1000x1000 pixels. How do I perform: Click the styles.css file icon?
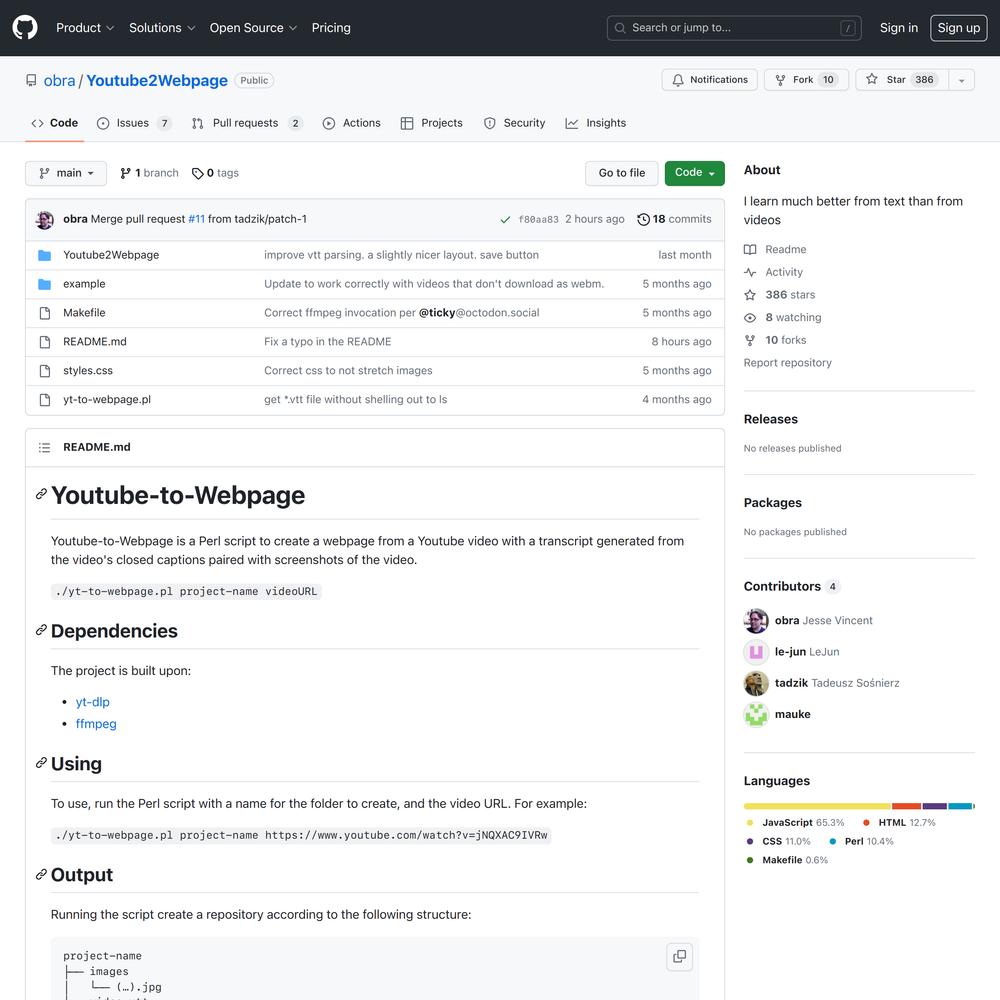[x=45, y=371]
